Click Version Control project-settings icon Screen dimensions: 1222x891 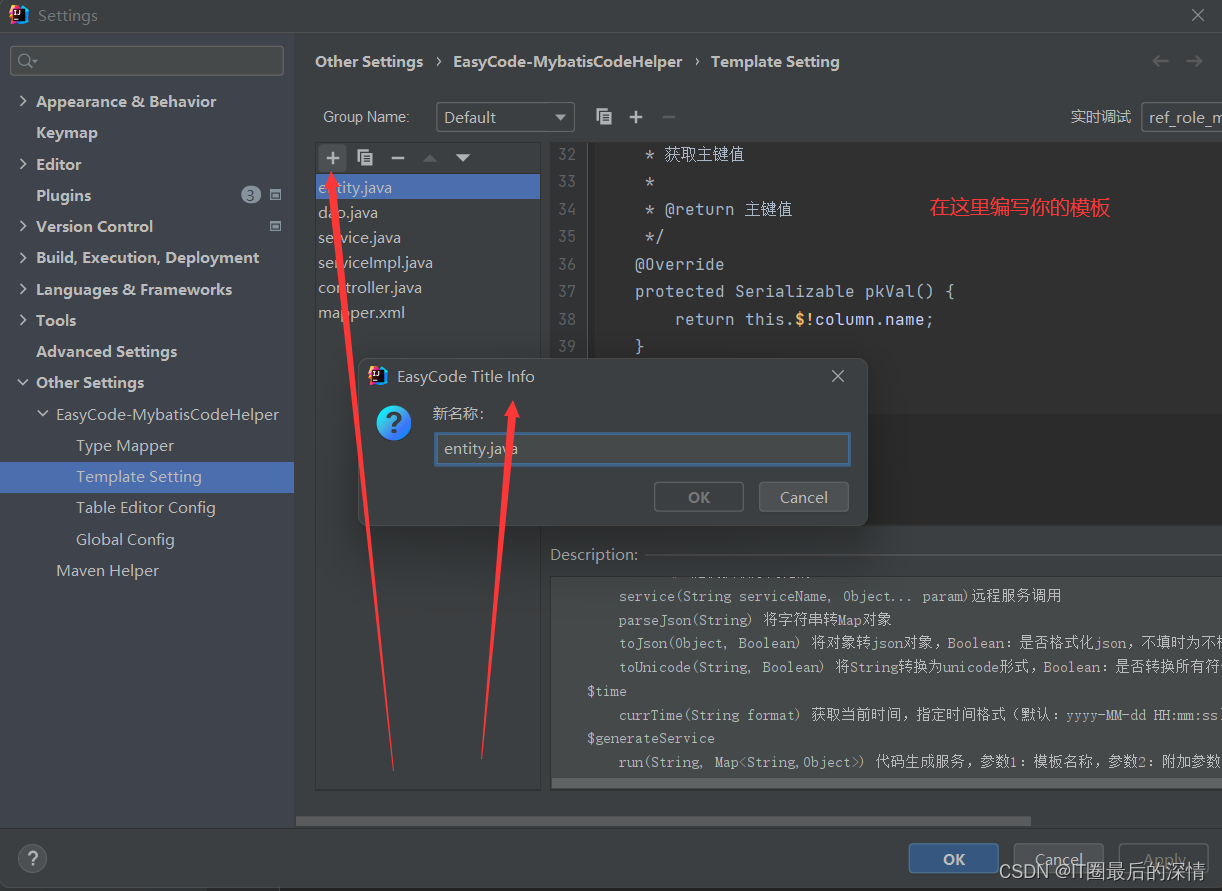coord(276,226)
